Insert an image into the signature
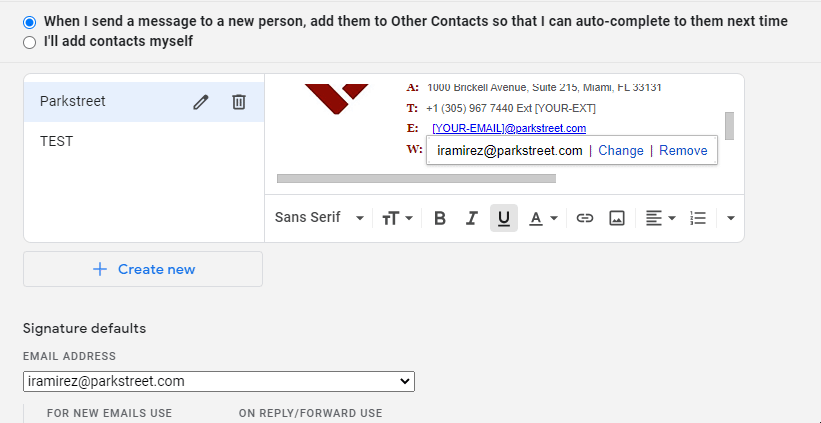 (617, 218)
